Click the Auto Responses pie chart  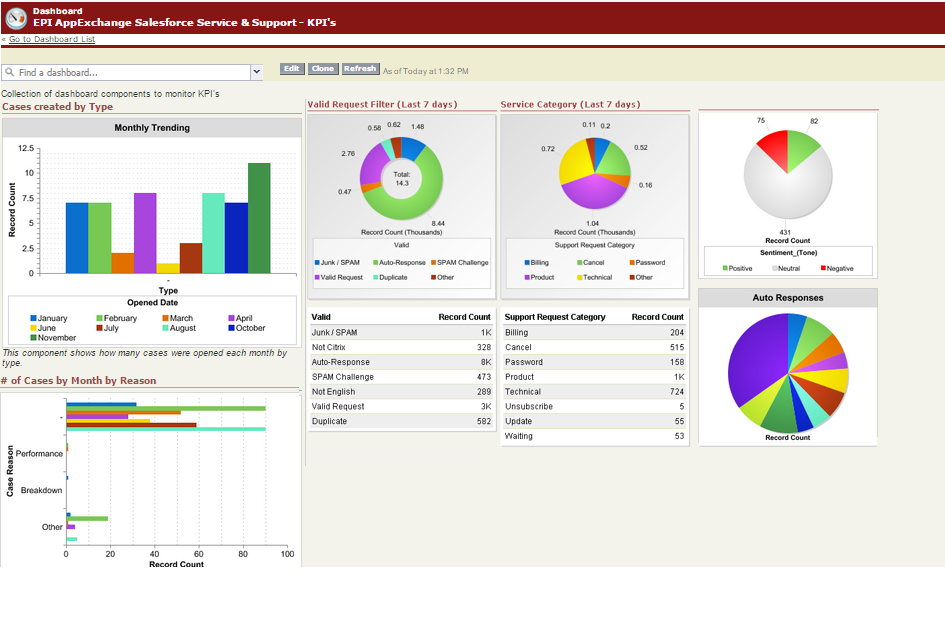pos(788,373)
